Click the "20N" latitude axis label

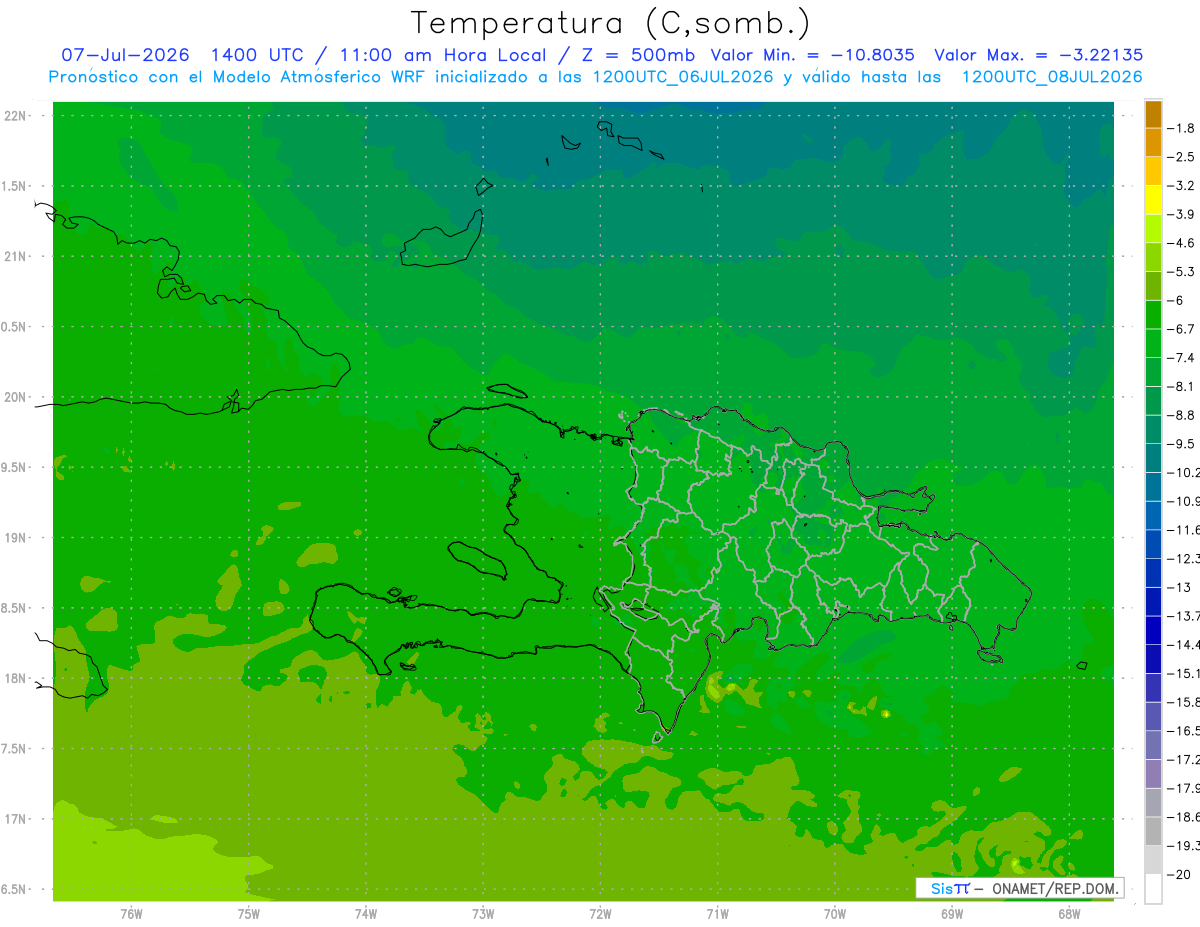coord(16,397)
